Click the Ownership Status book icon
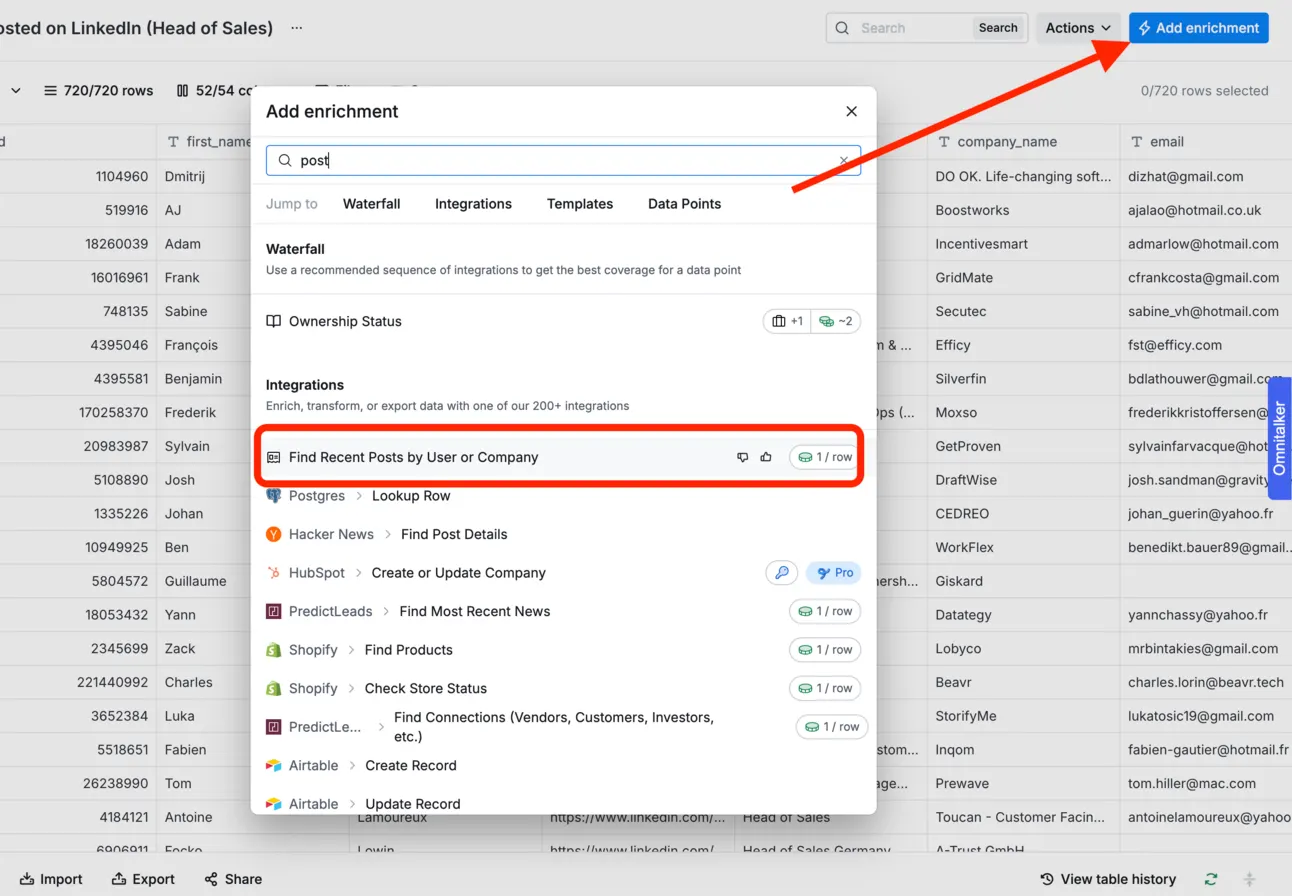The height and width of the screenshot is (896, 1292). [x=273, y=321]
